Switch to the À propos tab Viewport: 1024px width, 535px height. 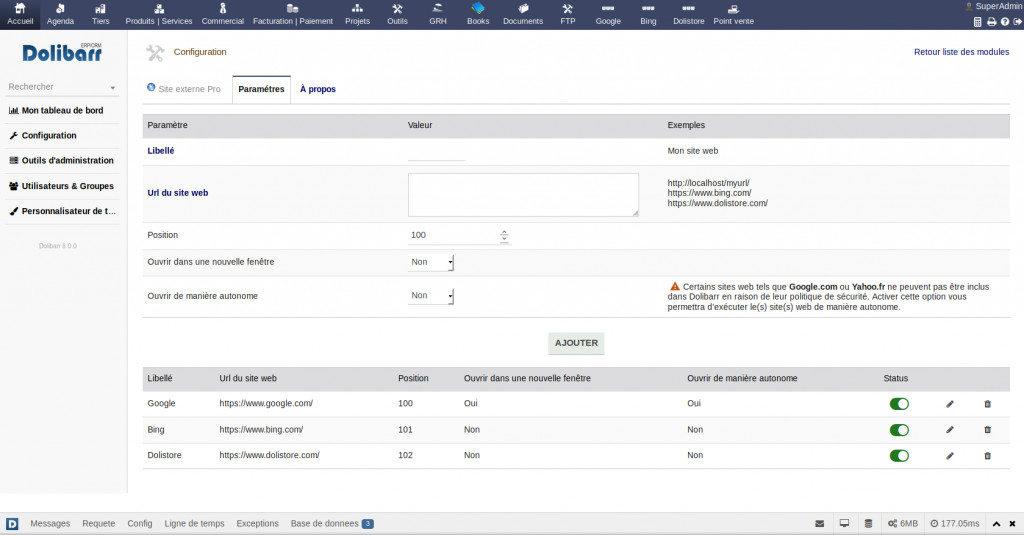click(x=318, y=89)
